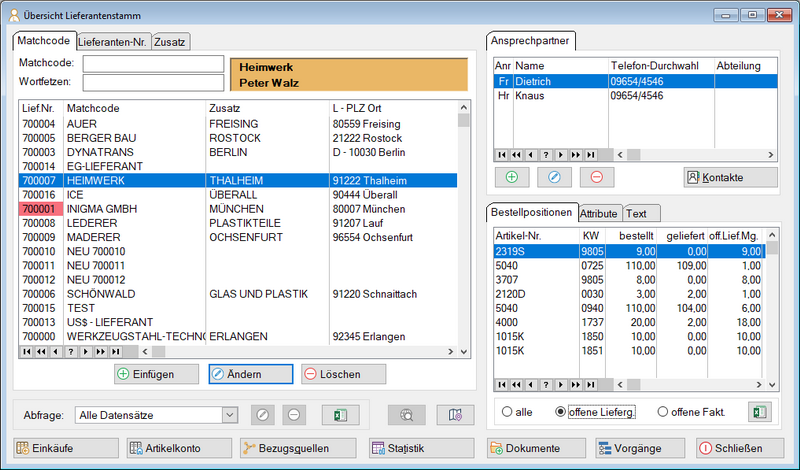Click the blue edit icon under Ansprechpartner

pos(554,177)
